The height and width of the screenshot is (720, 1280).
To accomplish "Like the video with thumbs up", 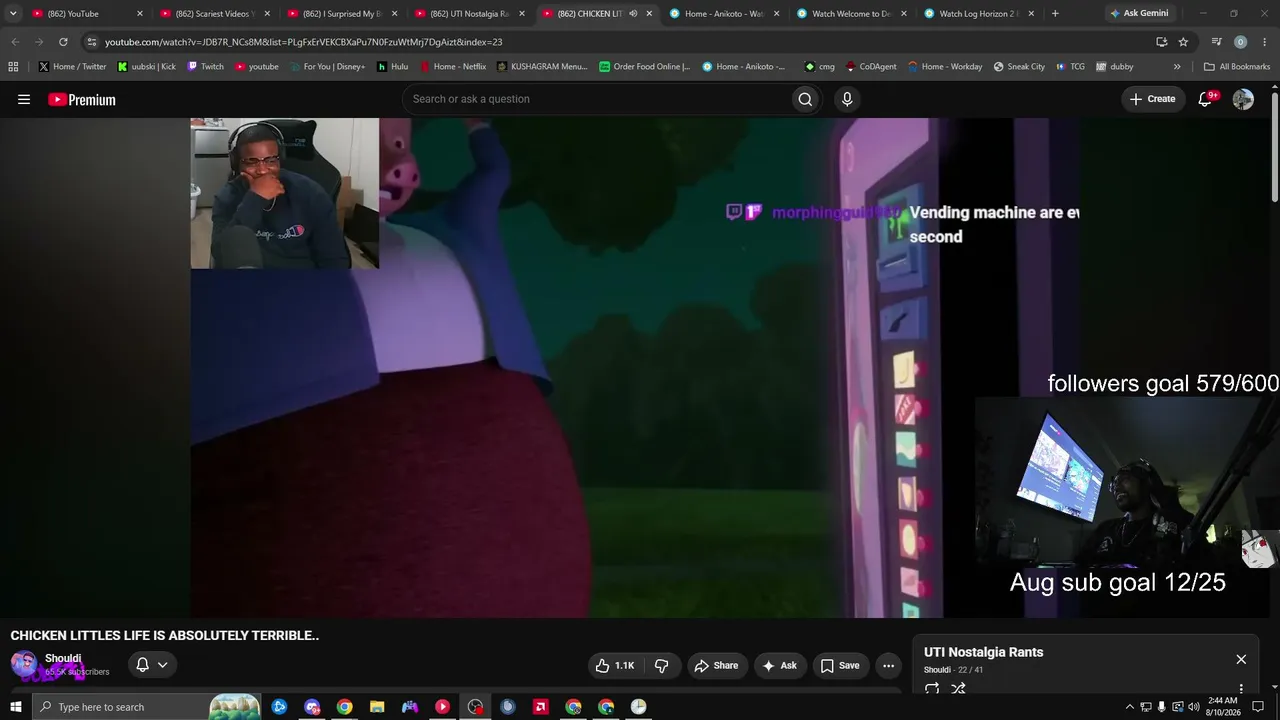I will [615, 665].
